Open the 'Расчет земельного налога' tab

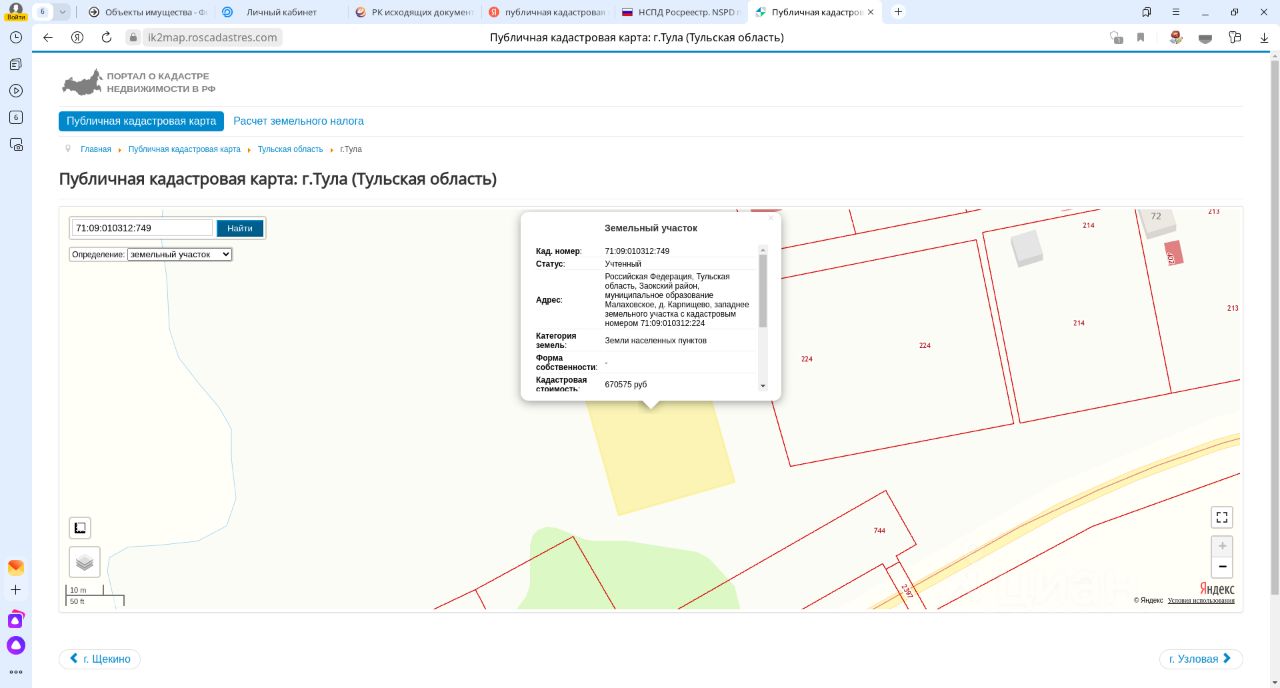298,121
